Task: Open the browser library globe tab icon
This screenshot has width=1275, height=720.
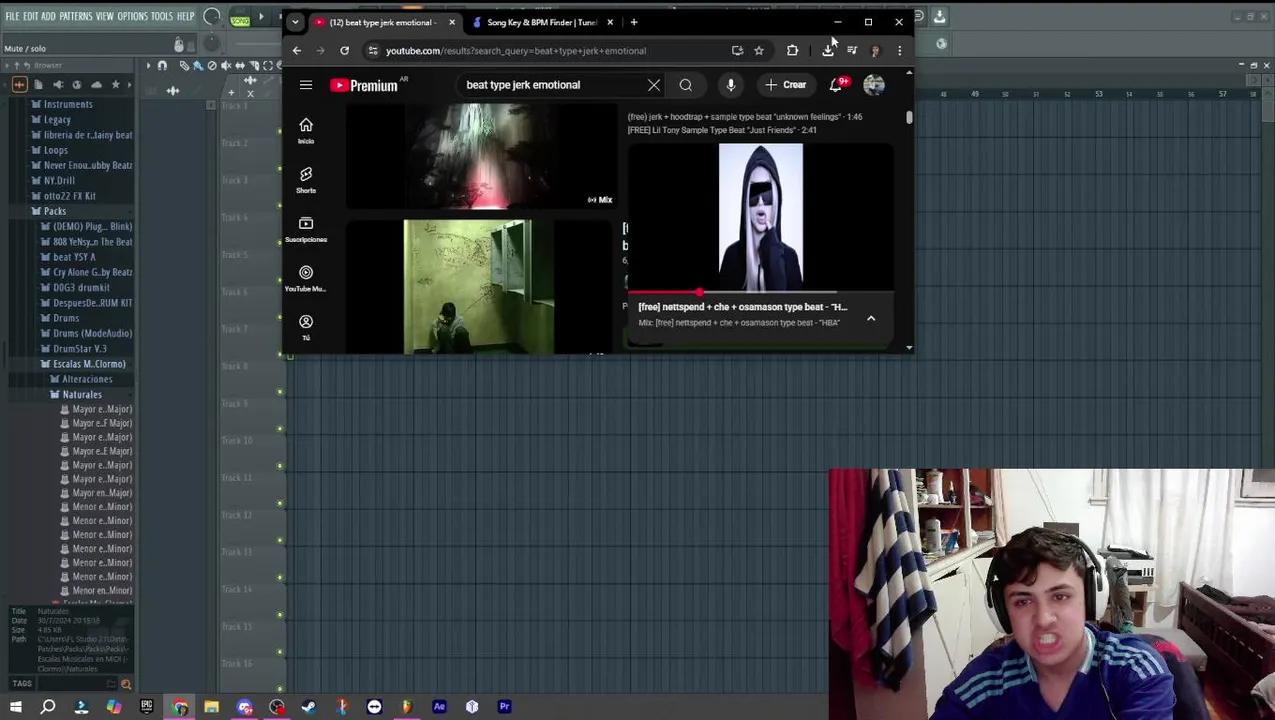Action: [x=77, y=85]
